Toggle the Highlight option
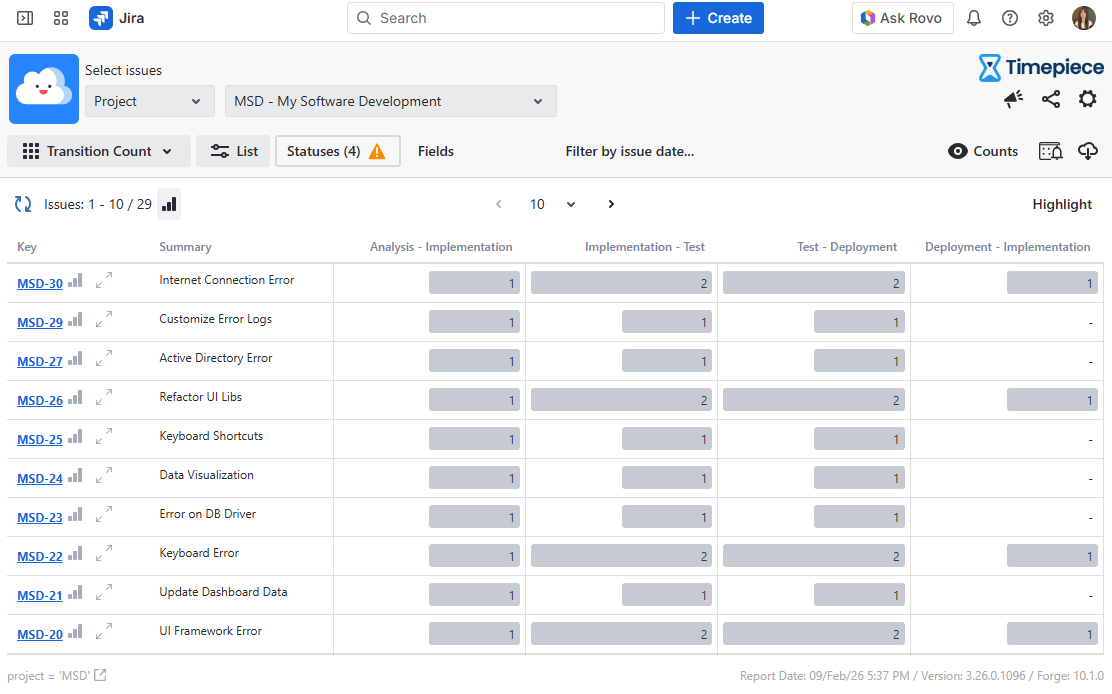The width and height of the screenshot is (1112, 694). point(1062,204)
